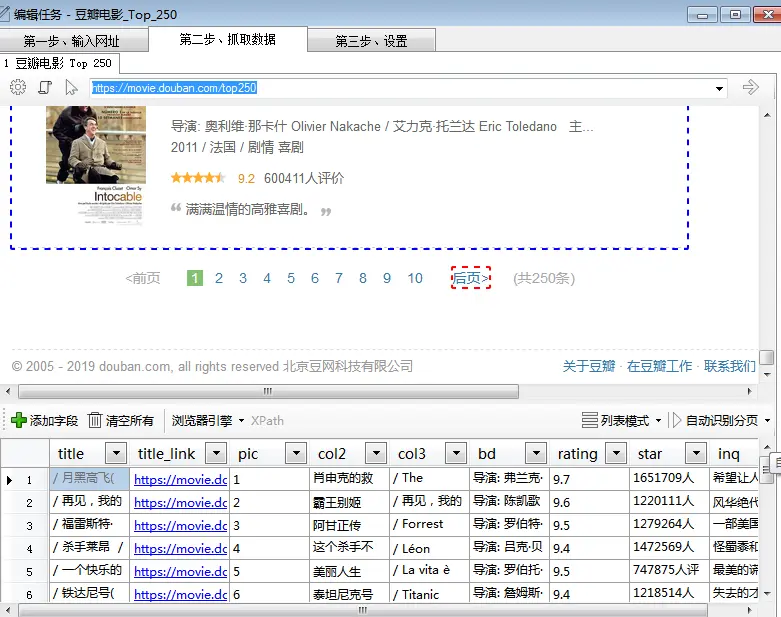This screenshot has height=617, width=781.
Task: Click the trash Clear All icon
Action: click(x=95, y=420)
